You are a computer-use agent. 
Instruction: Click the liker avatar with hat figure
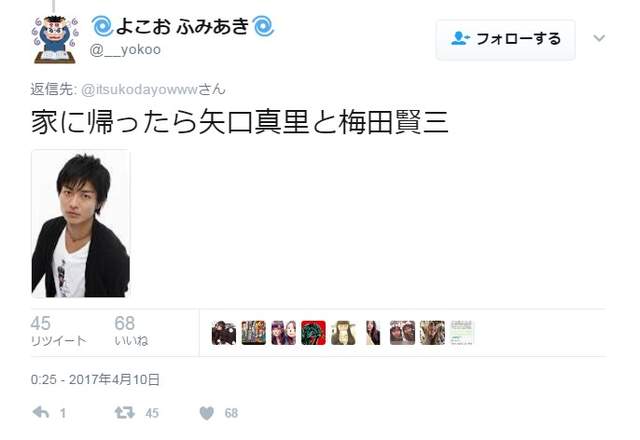coord(343,333)
